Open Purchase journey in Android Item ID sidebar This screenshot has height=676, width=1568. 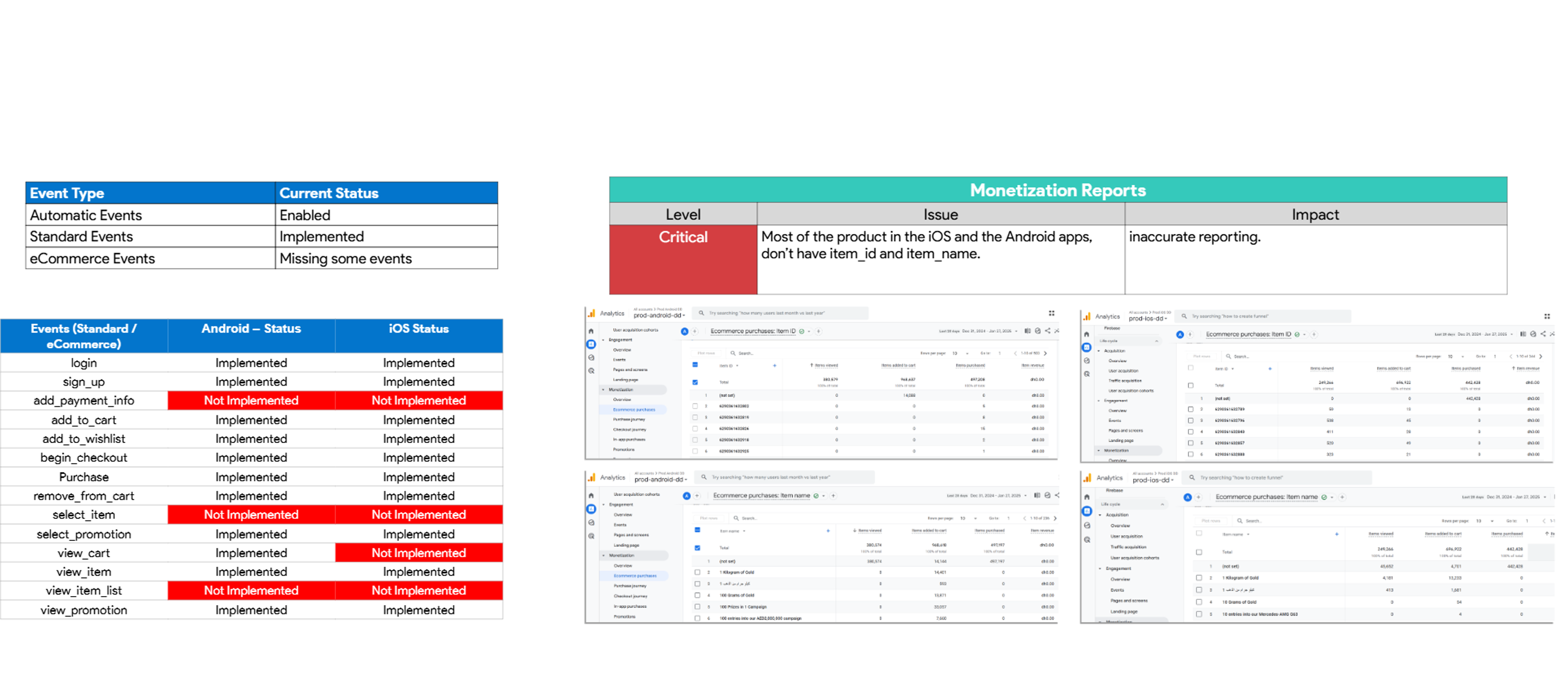coord(629,420)
